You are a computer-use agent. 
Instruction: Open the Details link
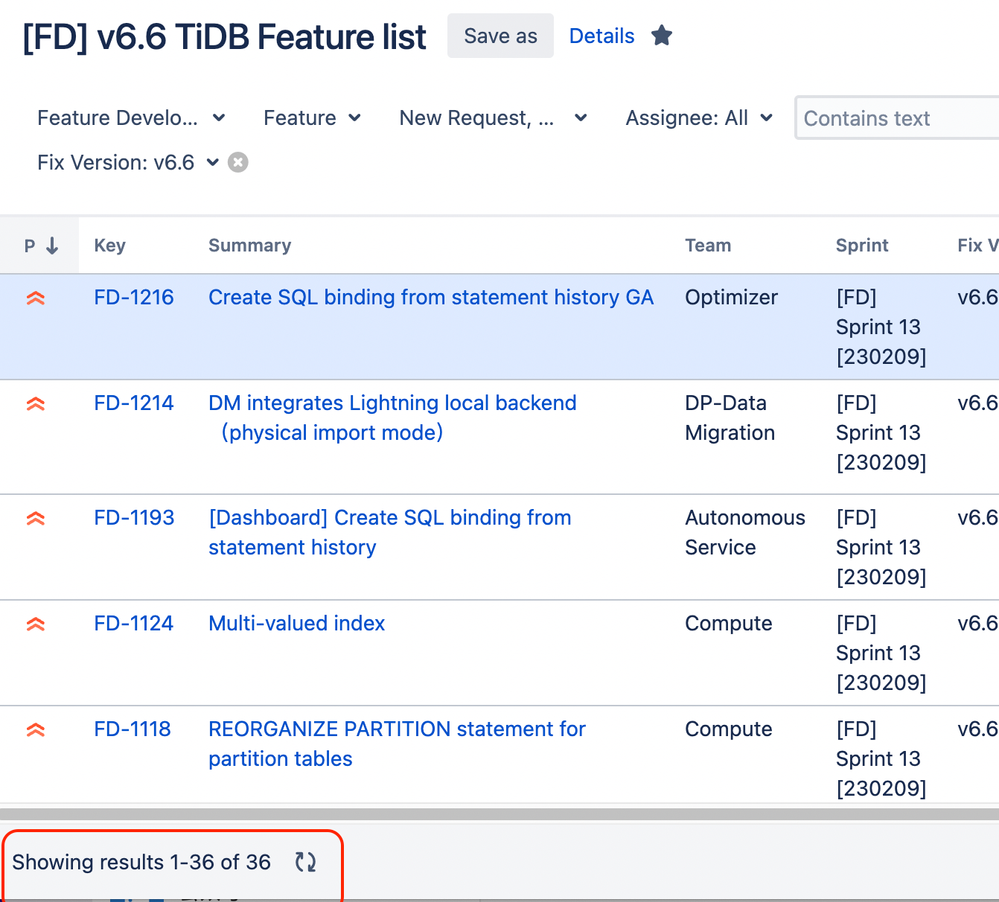coord(601,36)
